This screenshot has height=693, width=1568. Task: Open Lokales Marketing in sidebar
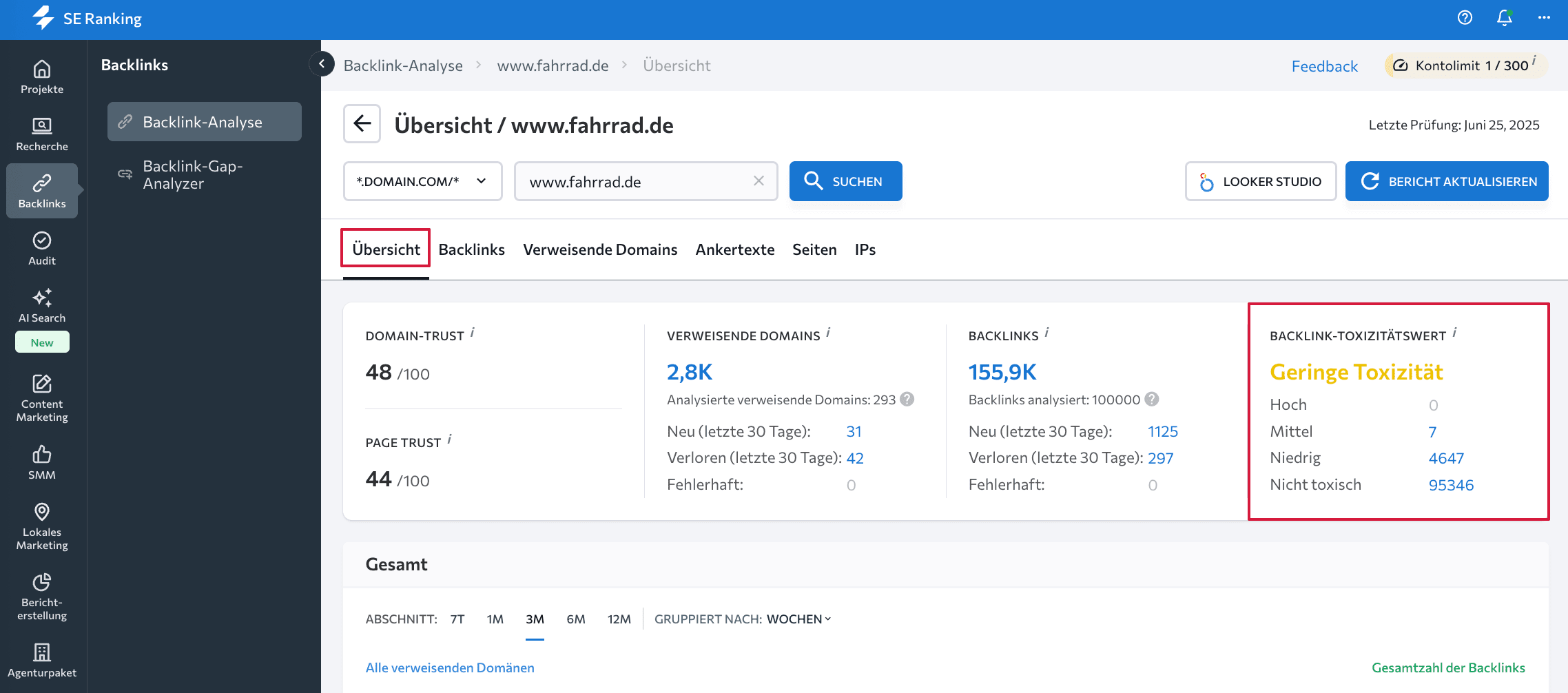[42, 527]
